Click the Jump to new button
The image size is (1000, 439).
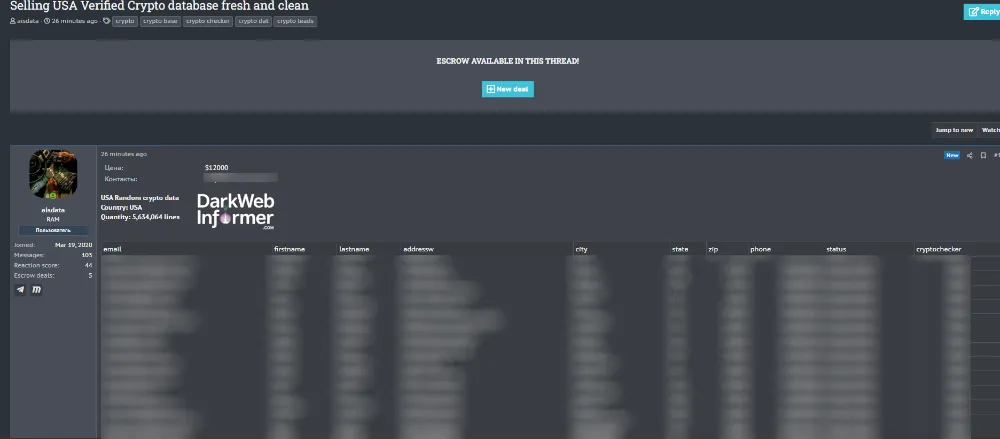pyautogui.click(x=953, y=130)
